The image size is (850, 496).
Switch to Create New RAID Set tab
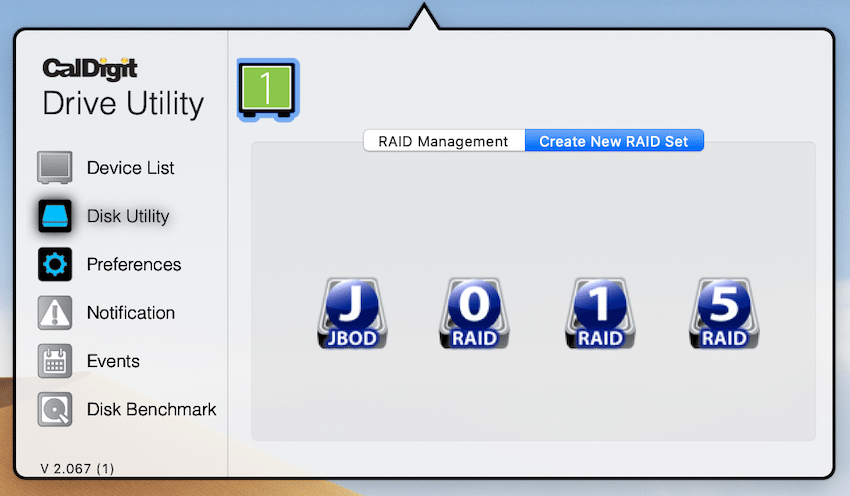tap(614, 141)
